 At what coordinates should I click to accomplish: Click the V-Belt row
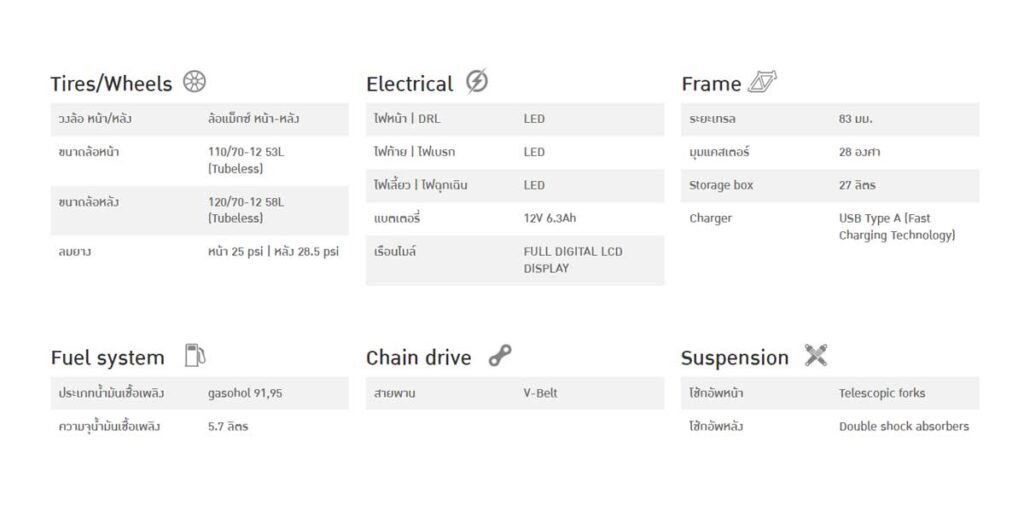pyautogui.click(x=515, y=393)
